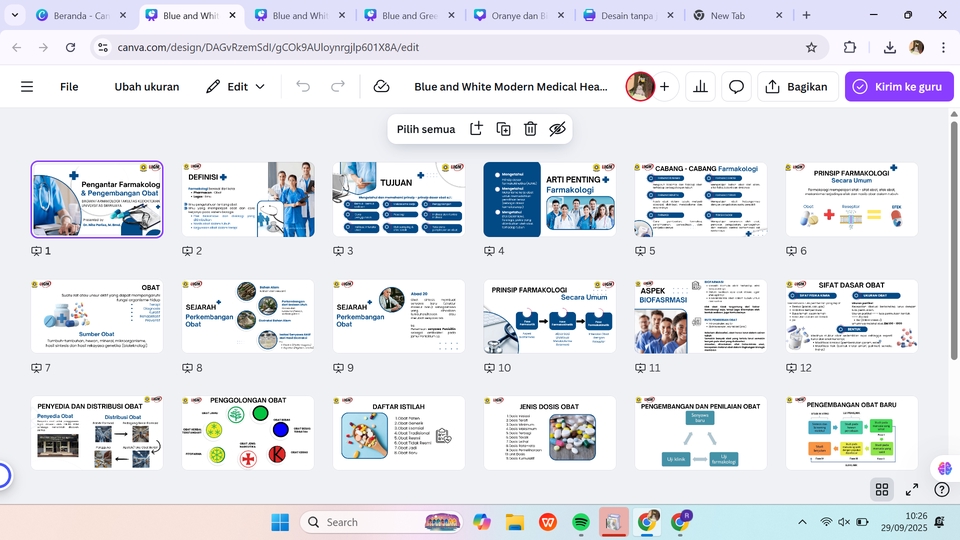This screenshot has height=540, width=960.
Task: Enter fullscreen presentation mode
Action: [912, 489]
